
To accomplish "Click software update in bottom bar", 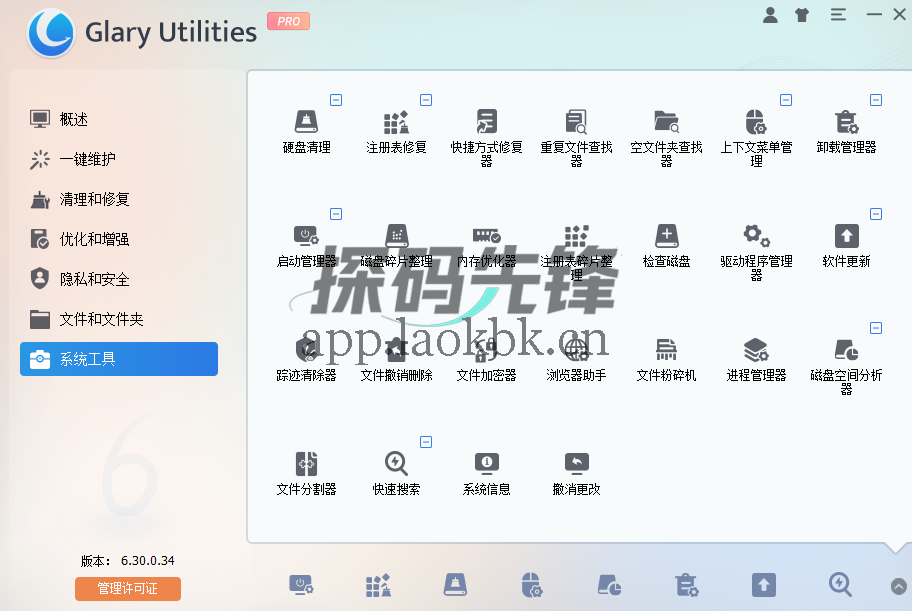I will 764,585.
